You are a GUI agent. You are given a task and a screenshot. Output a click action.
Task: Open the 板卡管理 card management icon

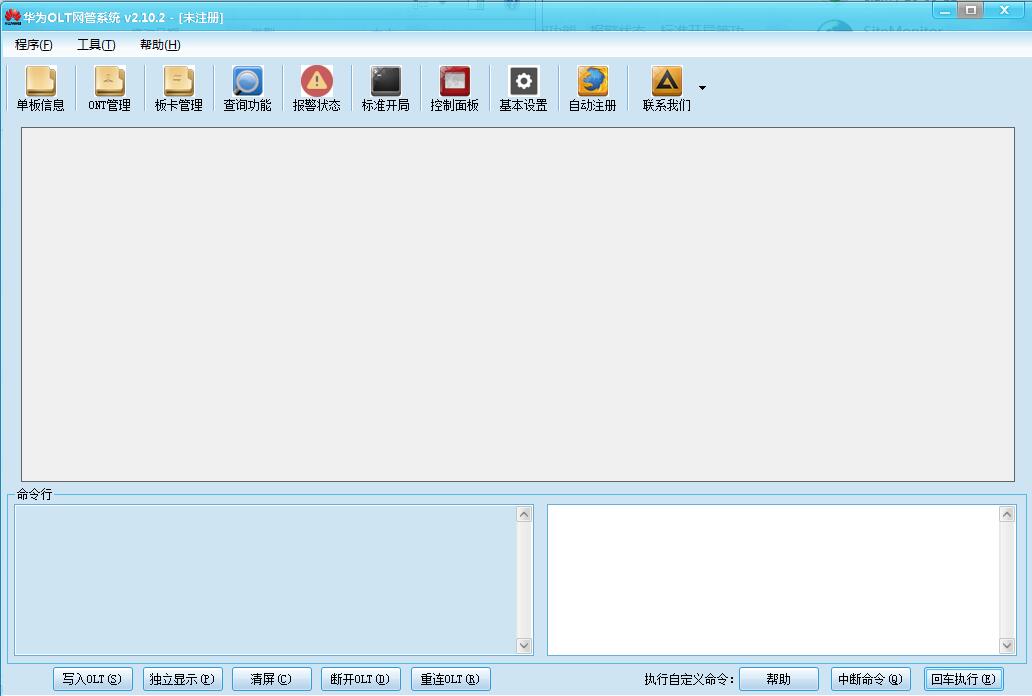coord(179,88)
